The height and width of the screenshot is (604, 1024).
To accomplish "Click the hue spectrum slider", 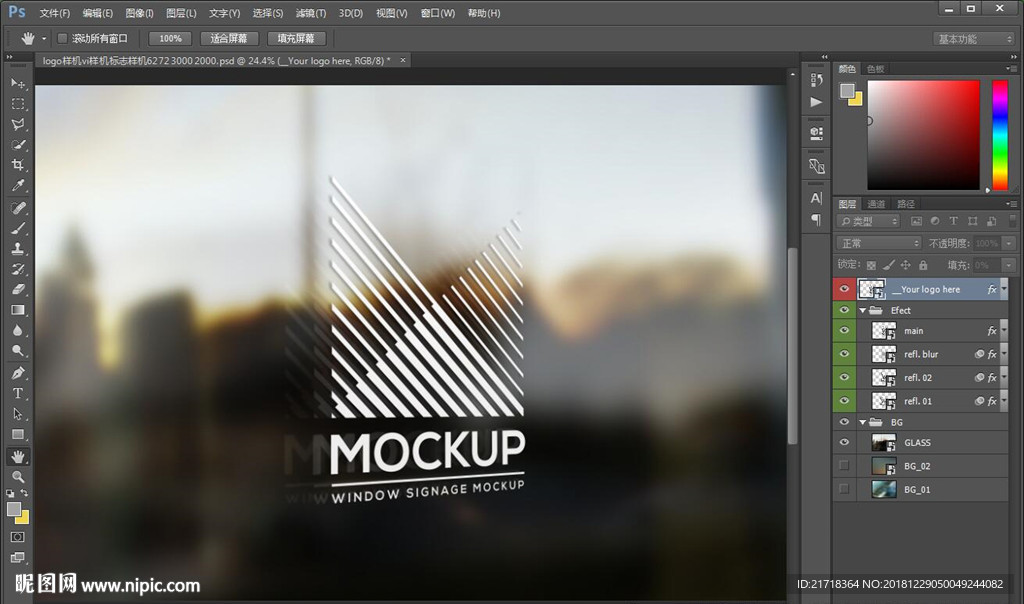I will tap(1000, 135).
